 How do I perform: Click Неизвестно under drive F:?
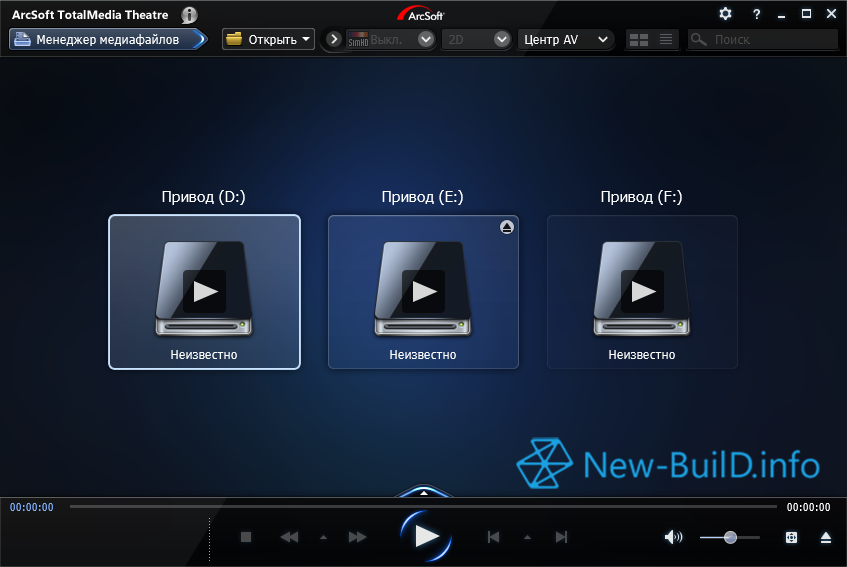642,355
